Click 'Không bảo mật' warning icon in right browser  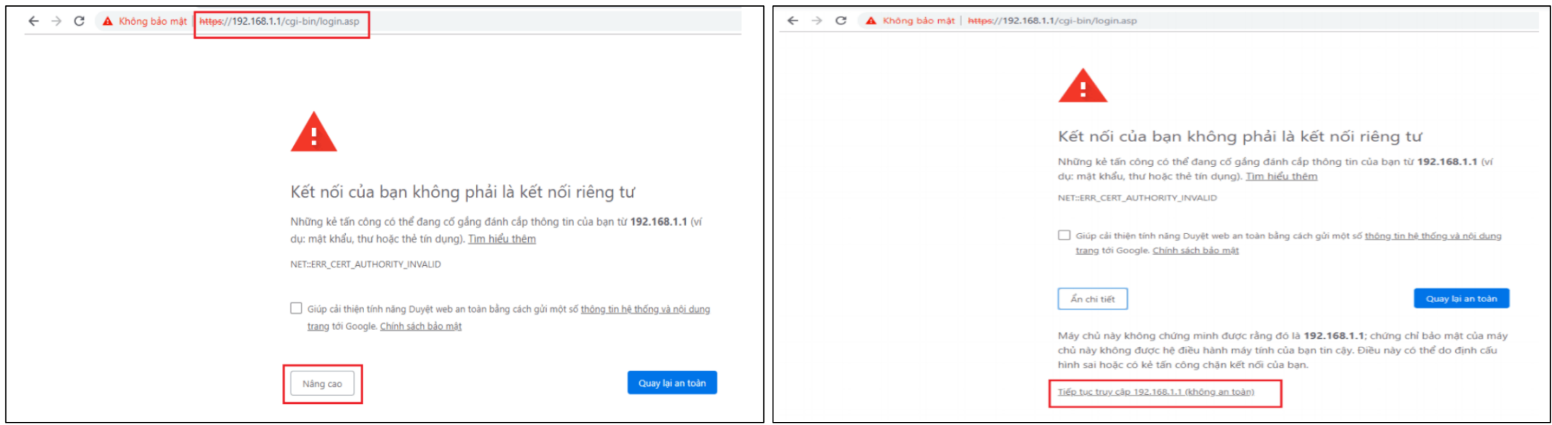click(x=870, y=20)
